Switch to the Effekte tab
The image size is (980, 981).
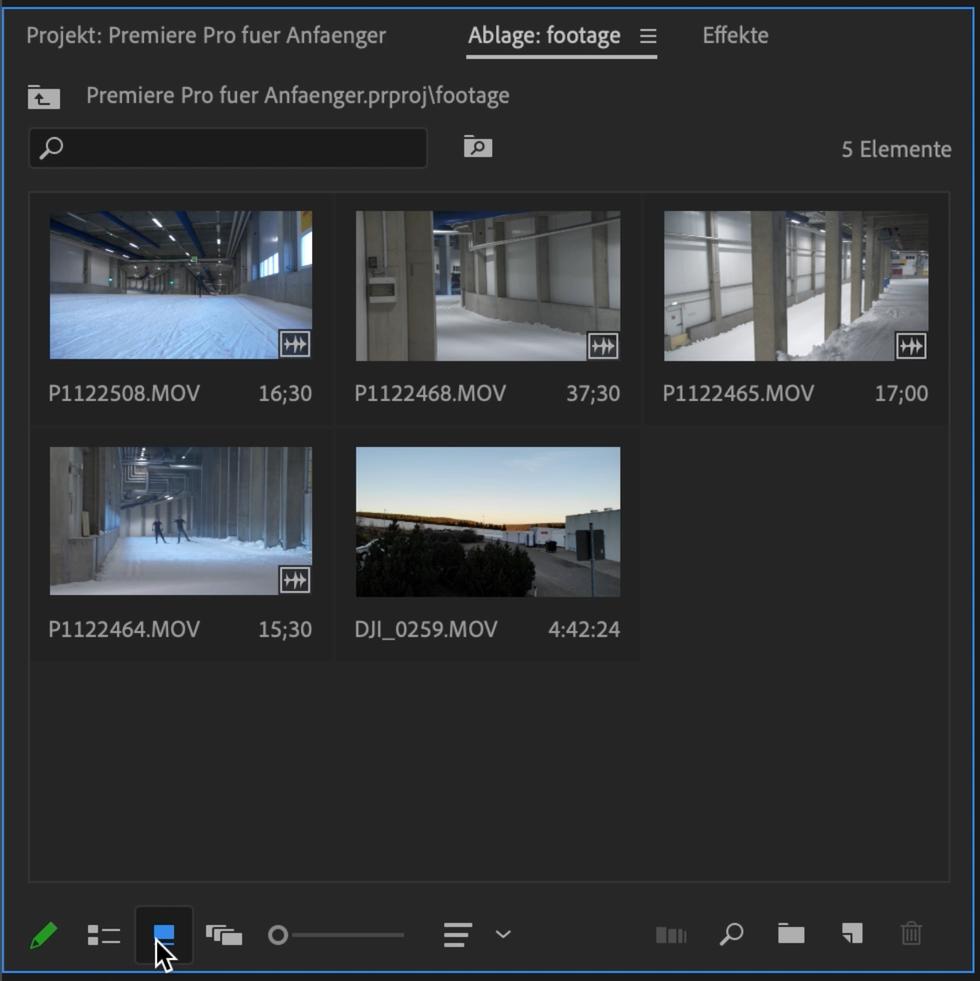735,36
